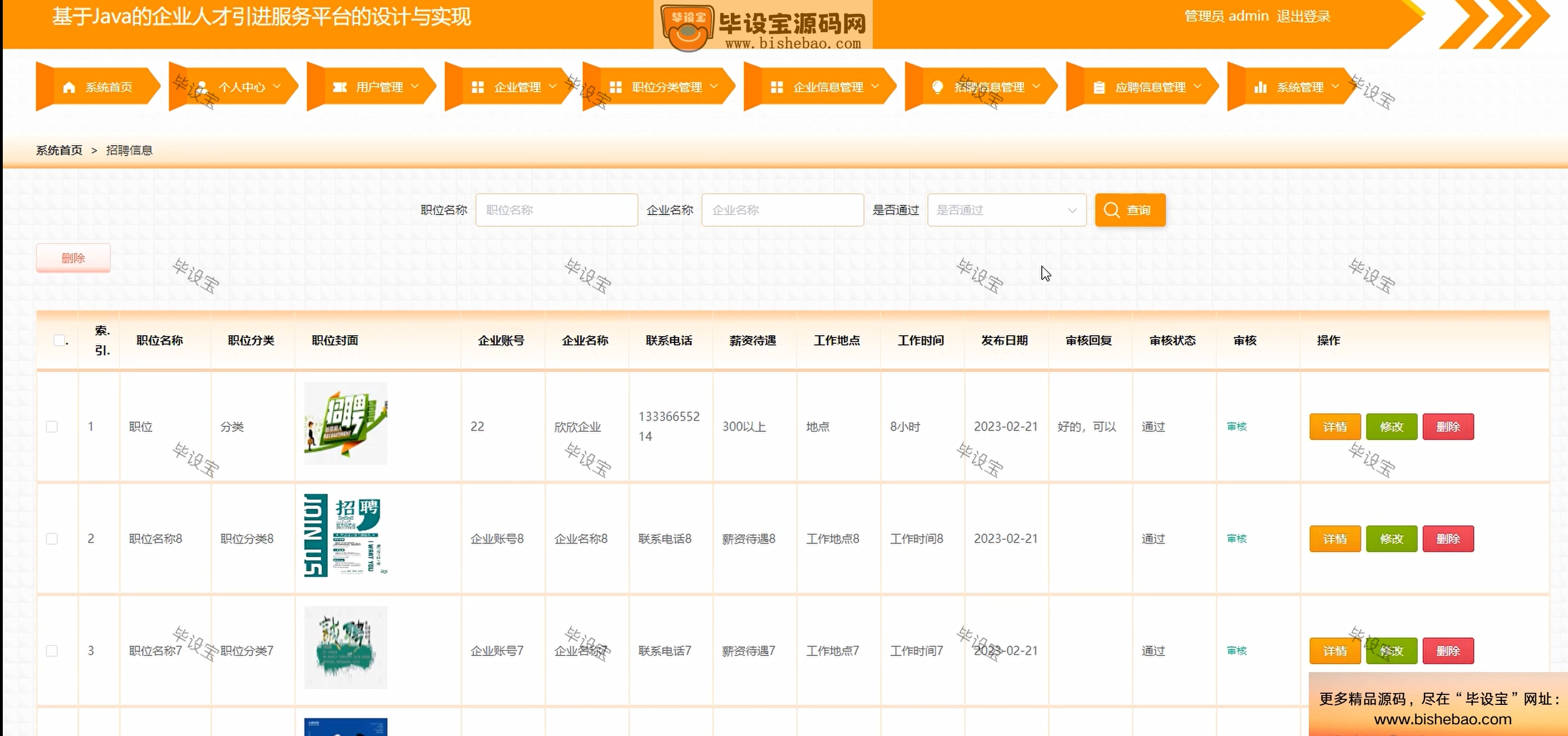Open the green 招聘 cover thumbnail in row 1

tap(346, 424)
